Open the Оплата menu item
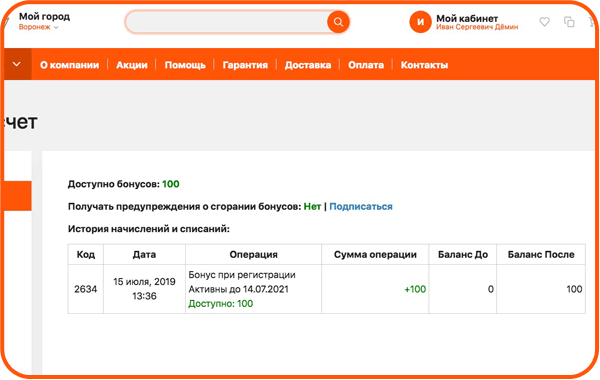The image size is (600, 380). (366, 65)
